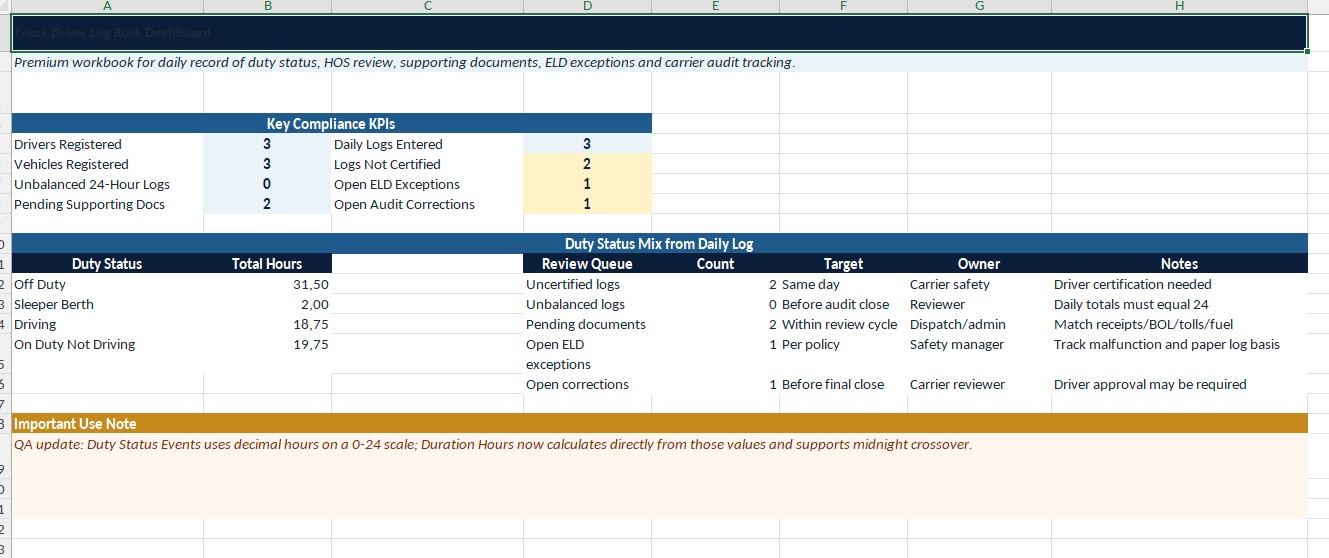Select column H header

tap(1179, 6)
